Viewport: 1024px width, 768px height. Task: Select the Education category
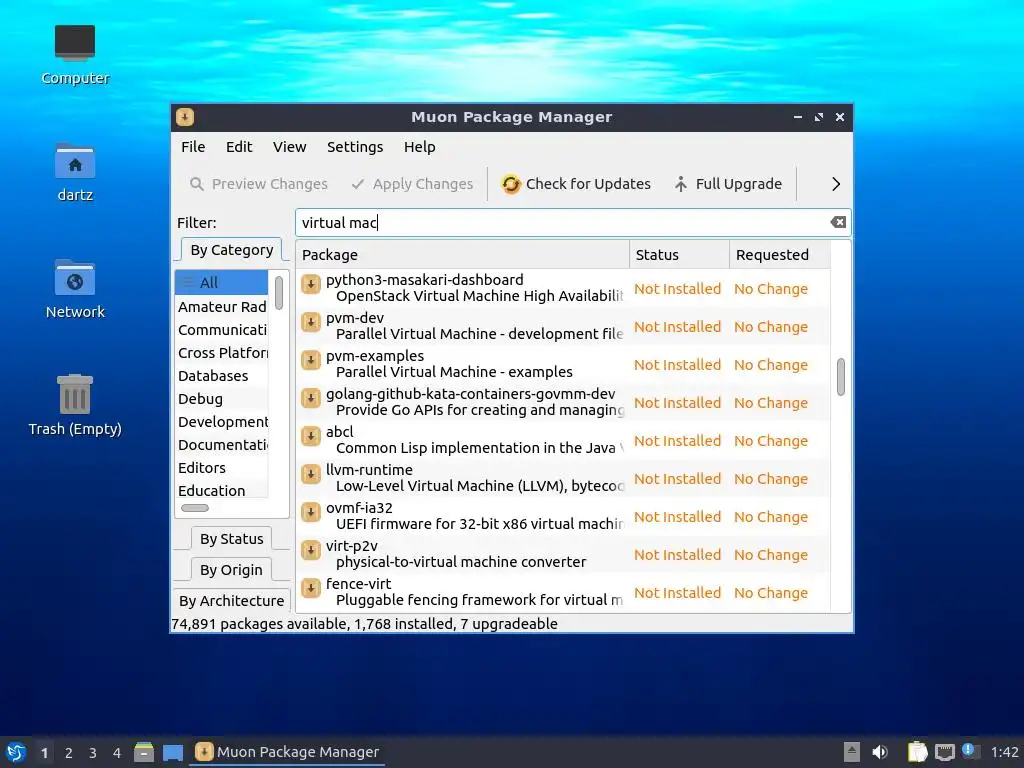pos(221,490)
